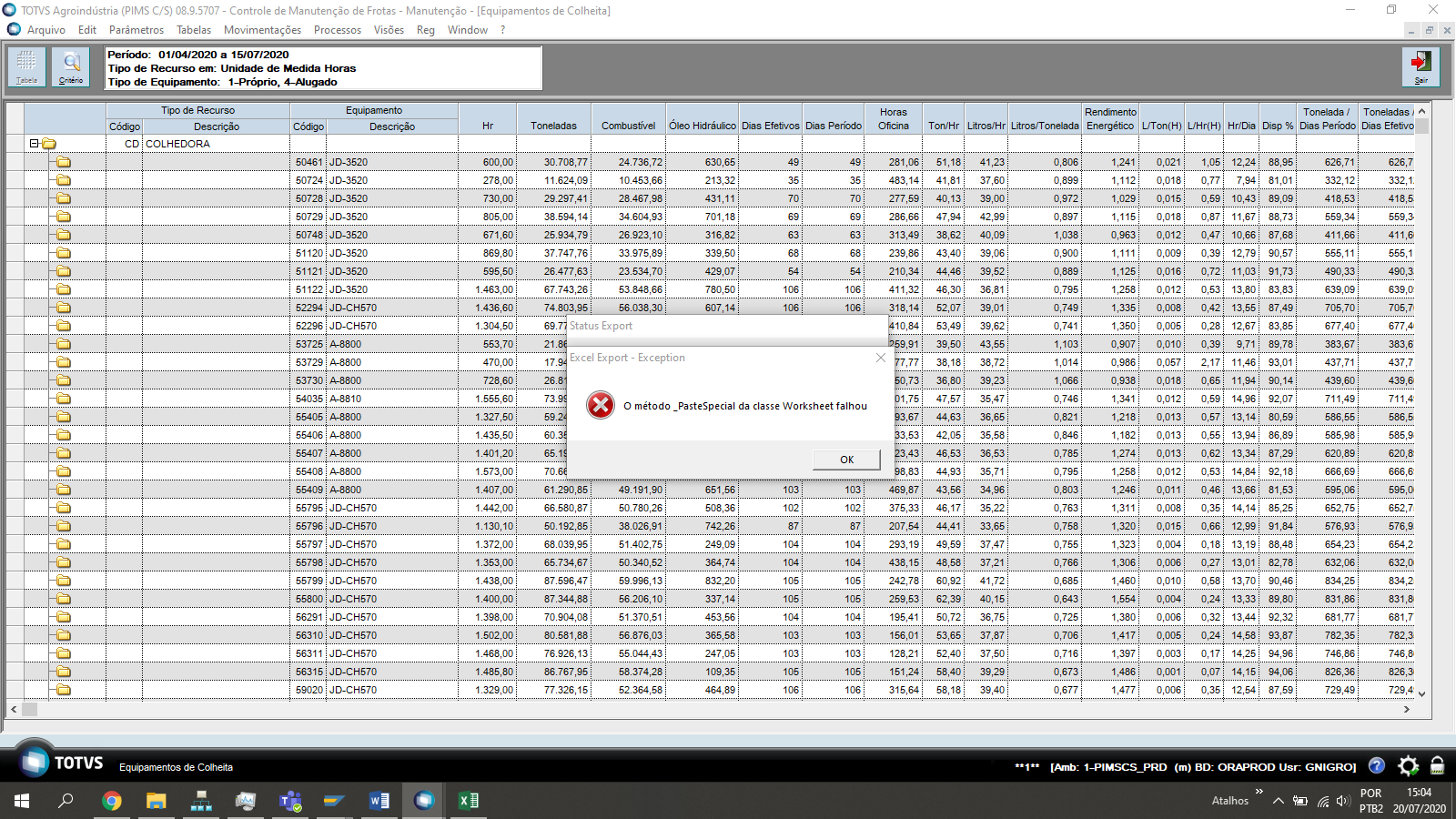Click the horizontal scrollbar left arrow
Image resolution: width=1456 pixels, height=819 pixels.
14,709
